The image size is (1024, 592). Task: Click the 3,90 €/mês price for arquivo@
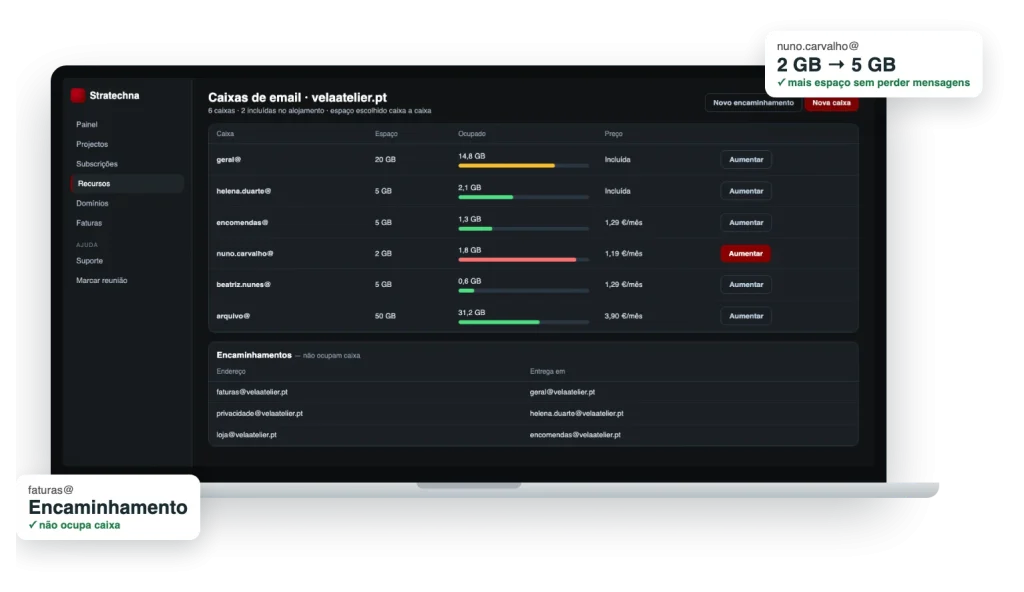click(624, 316)
